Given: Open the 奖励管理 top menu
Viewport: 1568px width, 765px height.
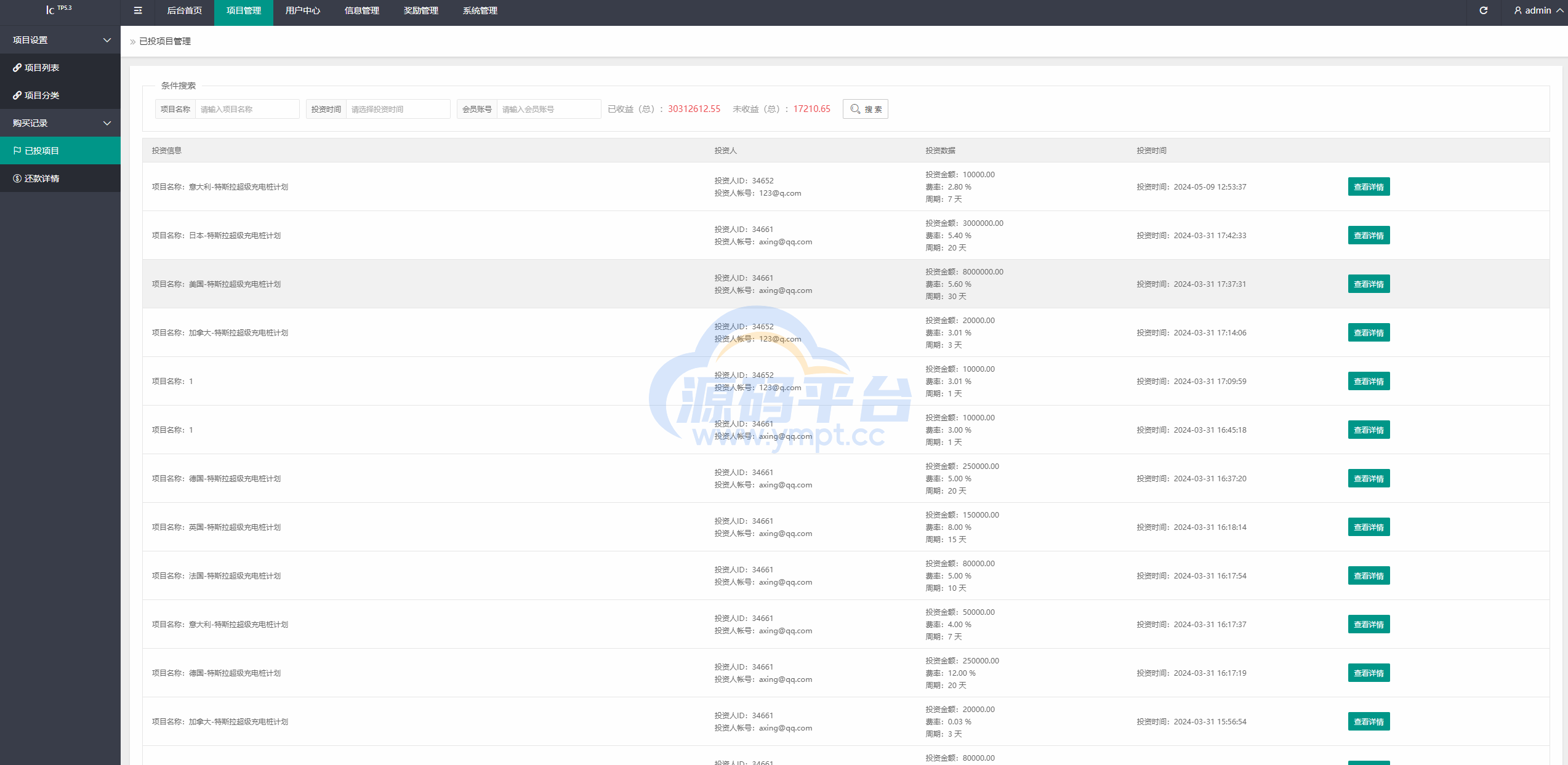Looking at the screenshot, I should pos(421,10).
